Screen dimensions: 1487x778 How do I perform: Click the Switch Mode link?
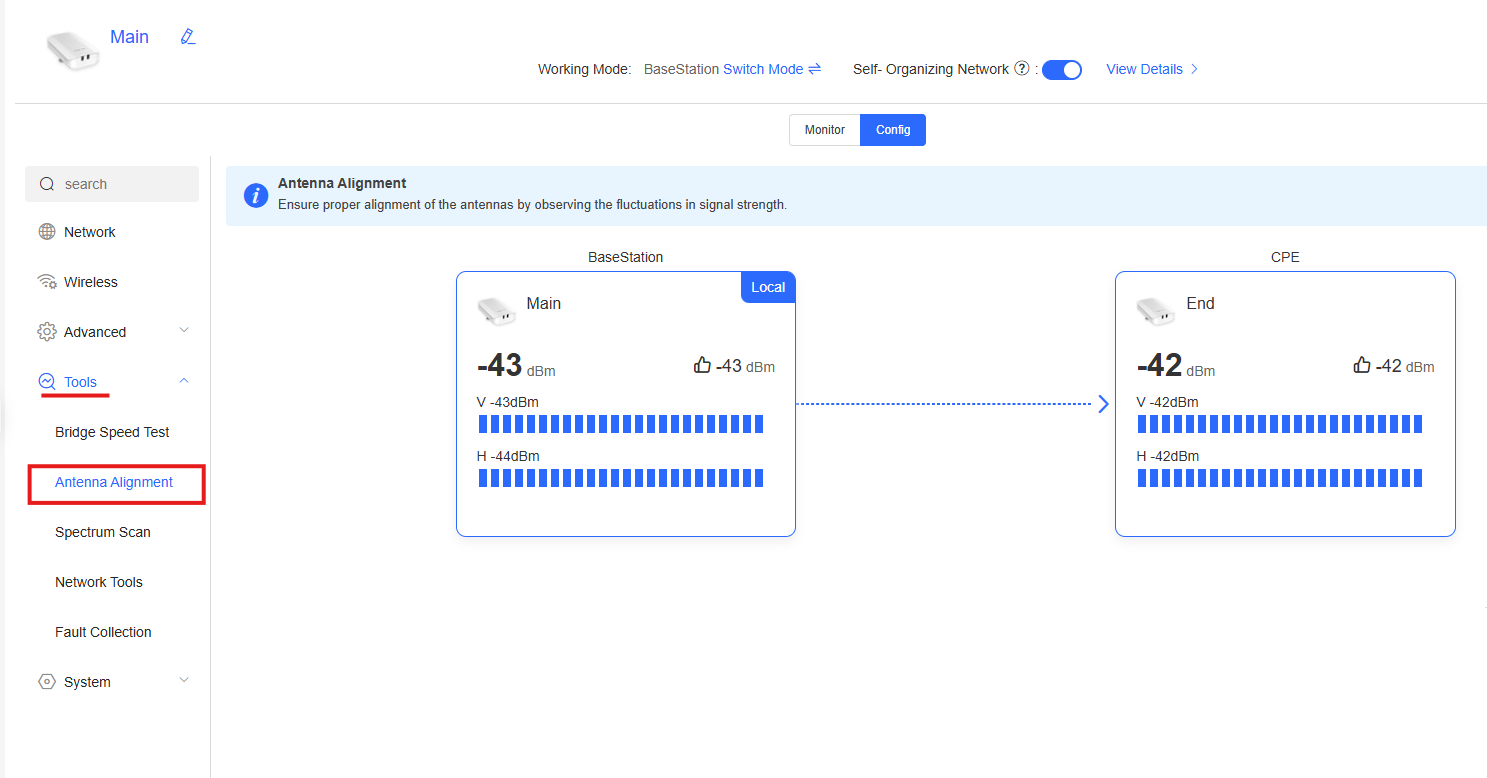tap(771, 69)
